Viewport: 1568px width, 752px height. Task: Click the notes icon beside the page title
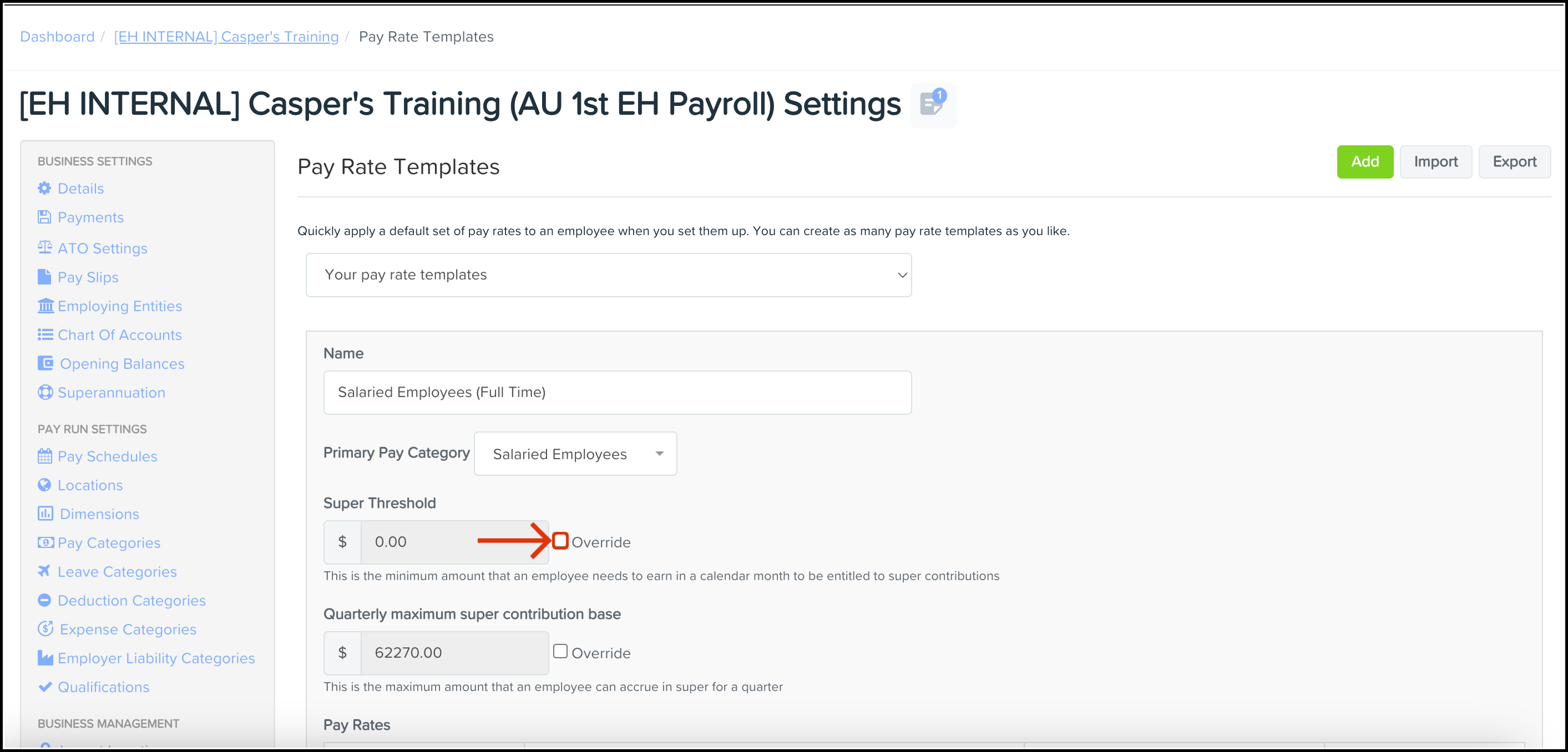point(932,104)
